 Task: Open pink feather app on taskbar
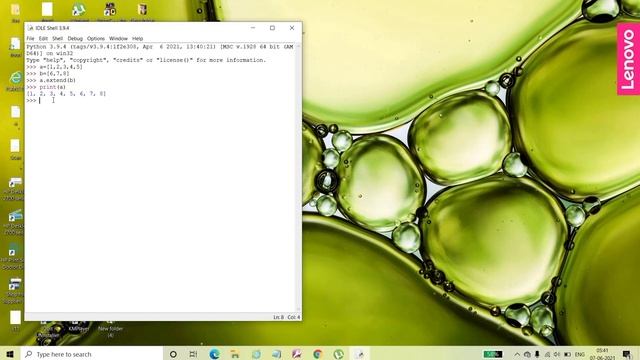297,354
